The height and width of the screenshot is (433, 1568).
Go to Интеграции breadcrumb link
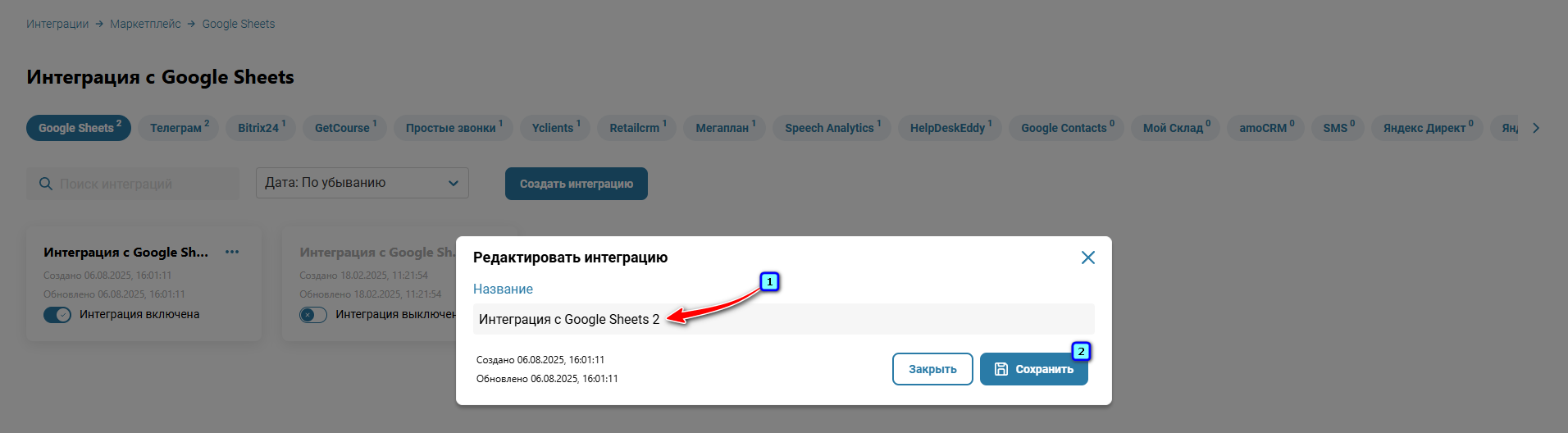pos(57,24)
